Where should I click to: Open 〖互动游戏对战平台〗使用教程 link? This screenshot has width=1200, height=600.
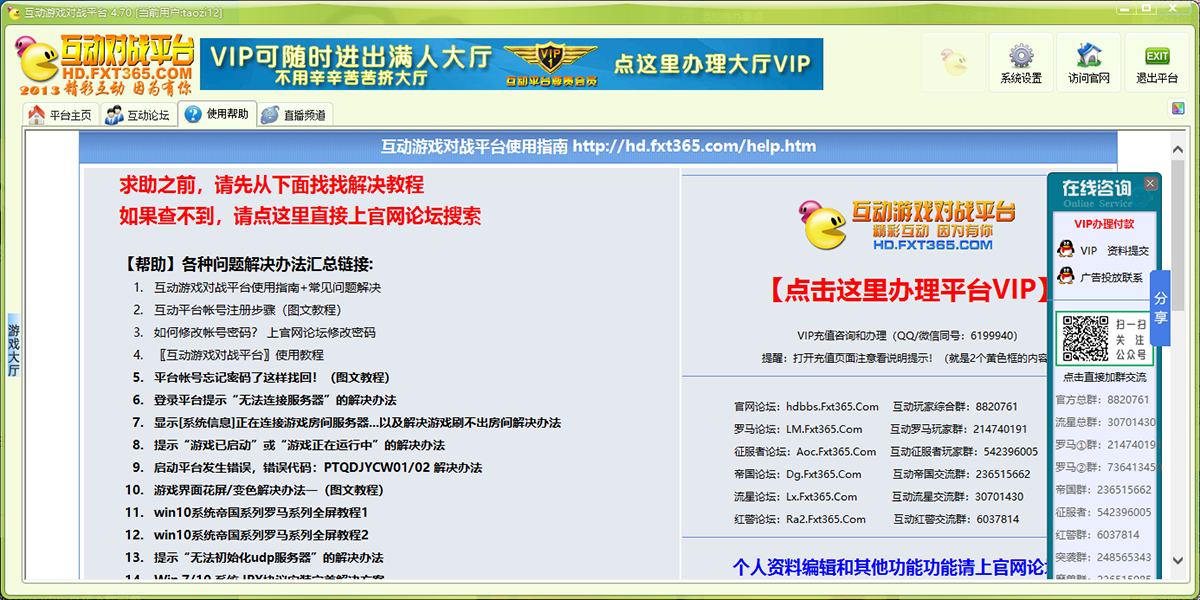pyautogui.click(x=239, y=354)
